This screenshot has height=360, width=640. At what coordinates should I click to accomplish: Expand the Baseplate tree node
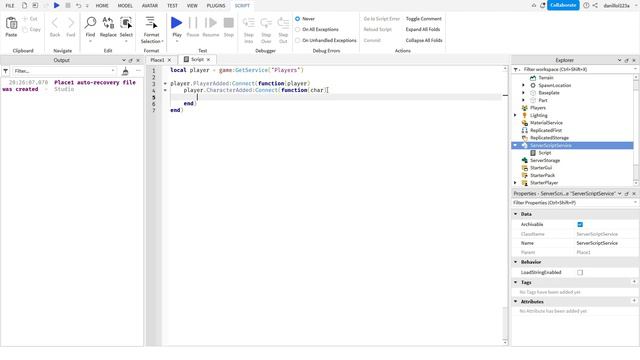pyautogui.click(x=524, y=93)
